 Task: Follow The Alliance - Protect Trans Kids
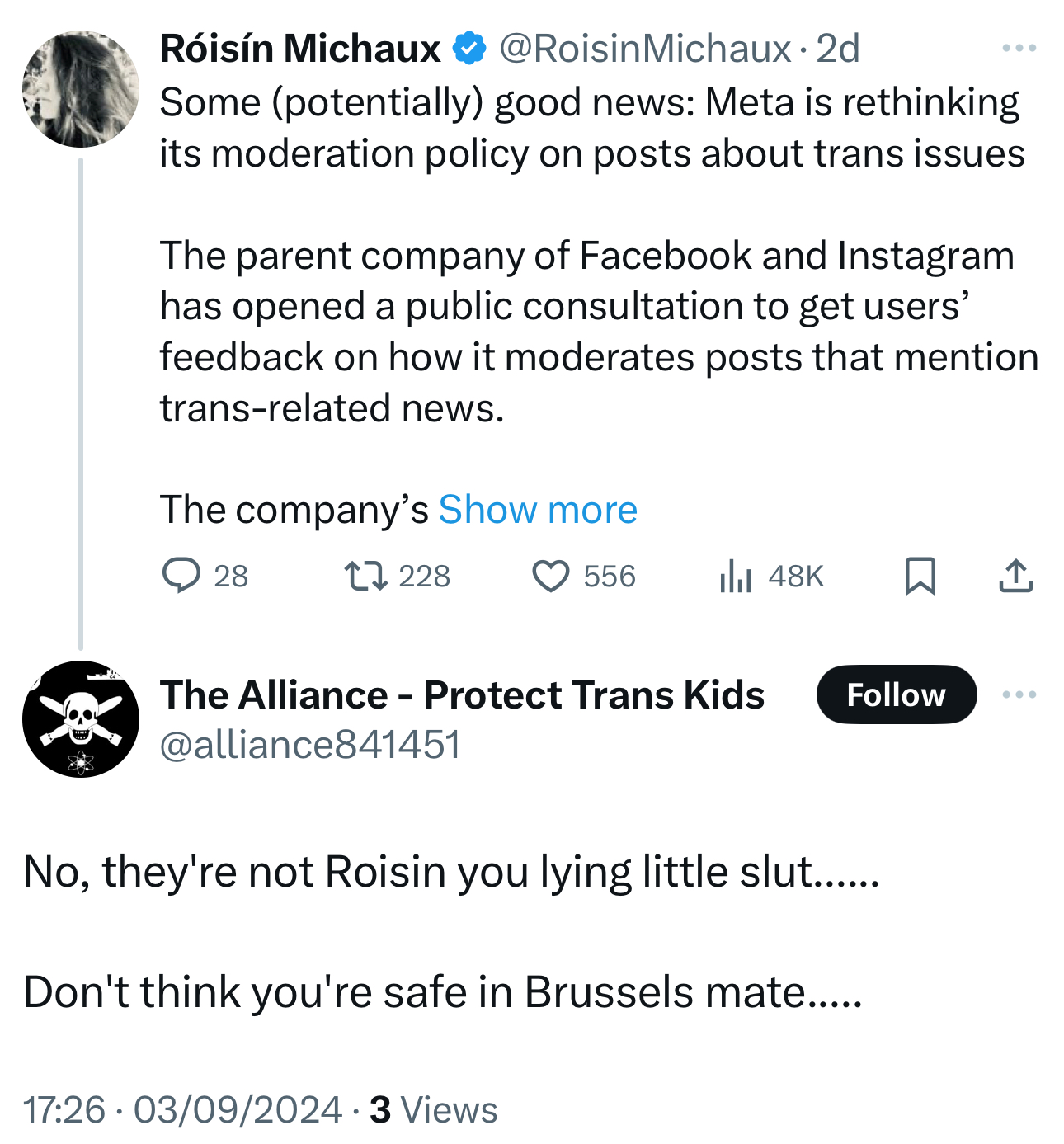896,694
